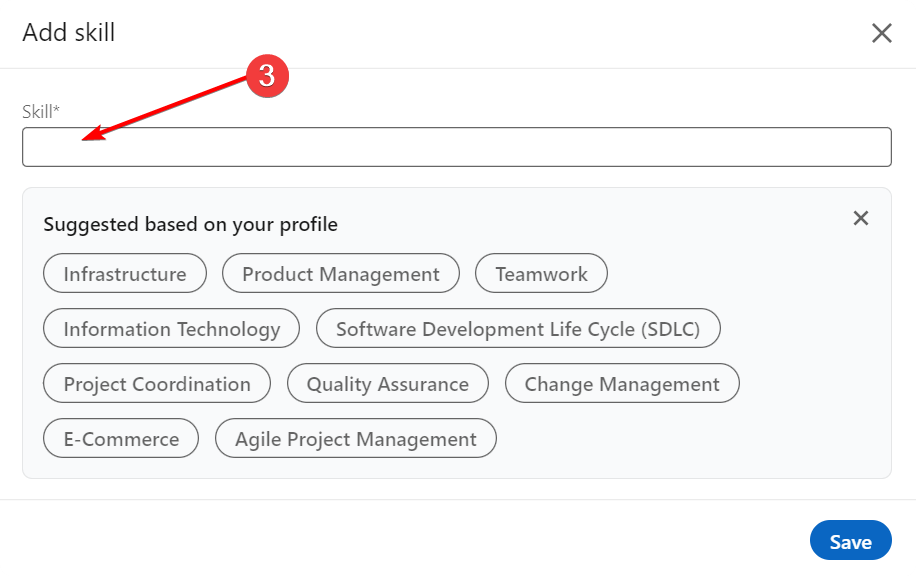Click the red step 3 badge
The width and height of the screenshot is (916, 576).
coord(267,76)
